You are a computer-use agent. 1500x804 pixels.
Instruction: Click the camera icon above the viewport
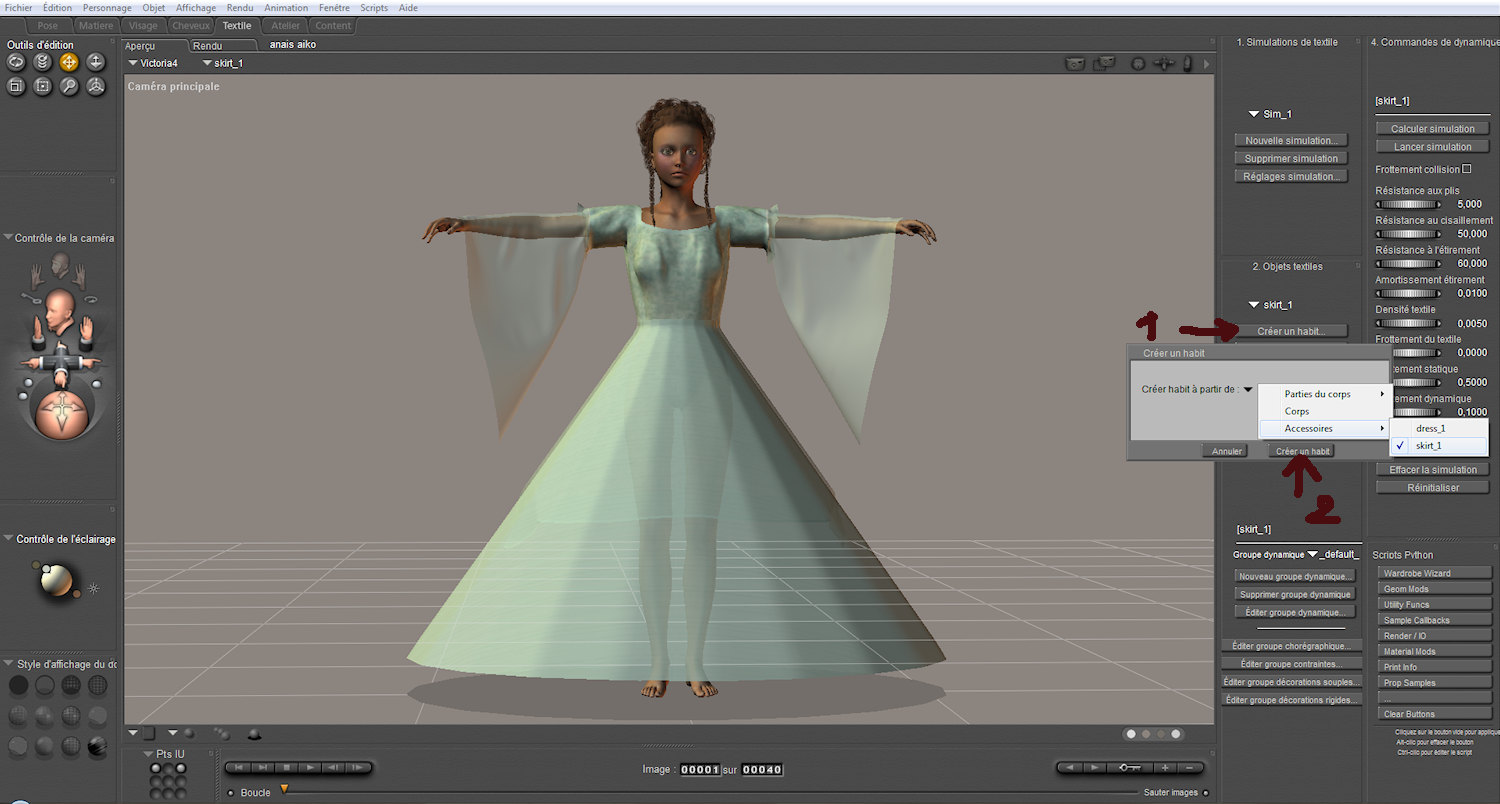1075,63
